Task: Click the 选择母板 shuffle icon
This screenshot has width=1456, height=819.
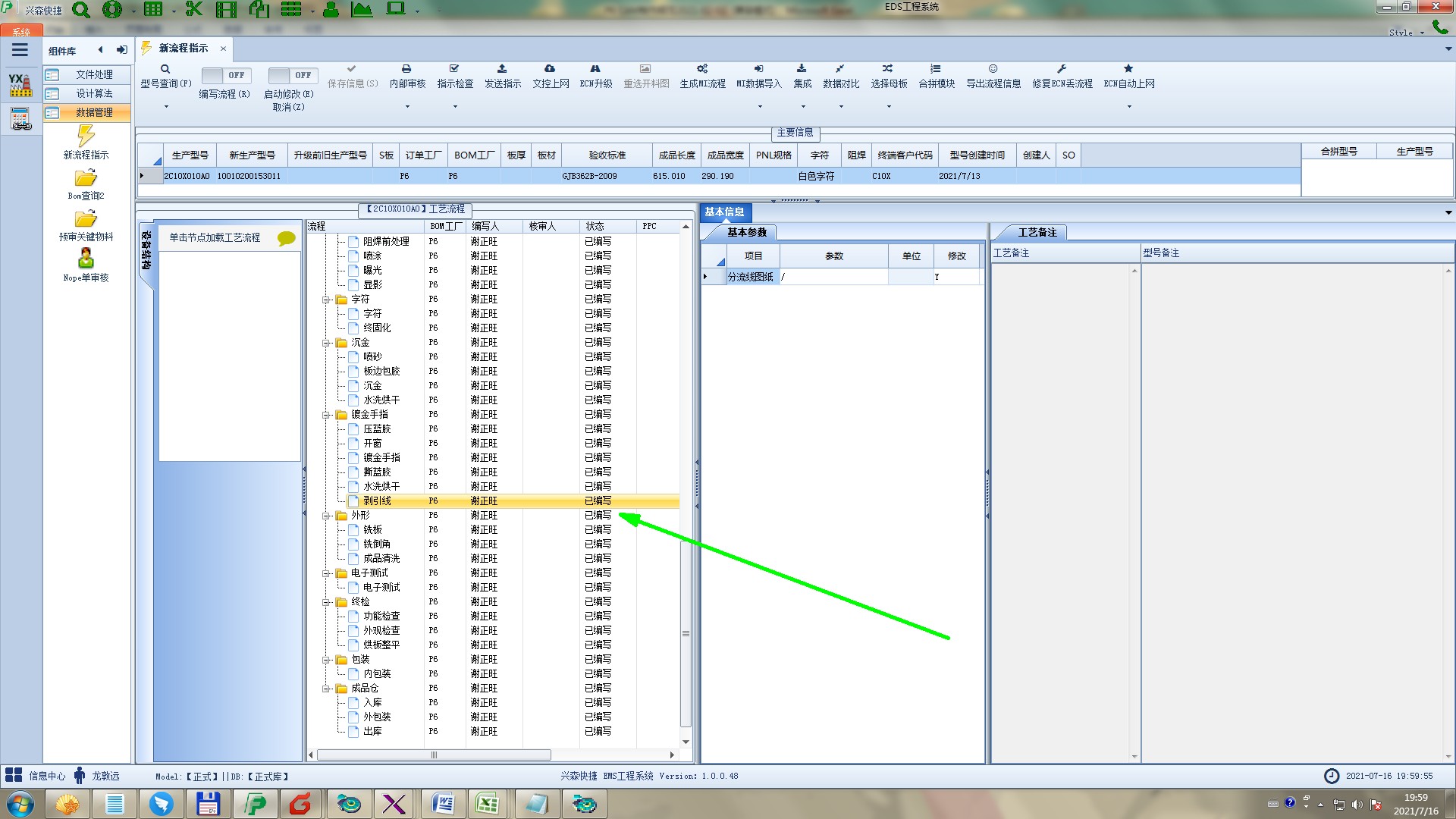Action: tap(888, 68)
